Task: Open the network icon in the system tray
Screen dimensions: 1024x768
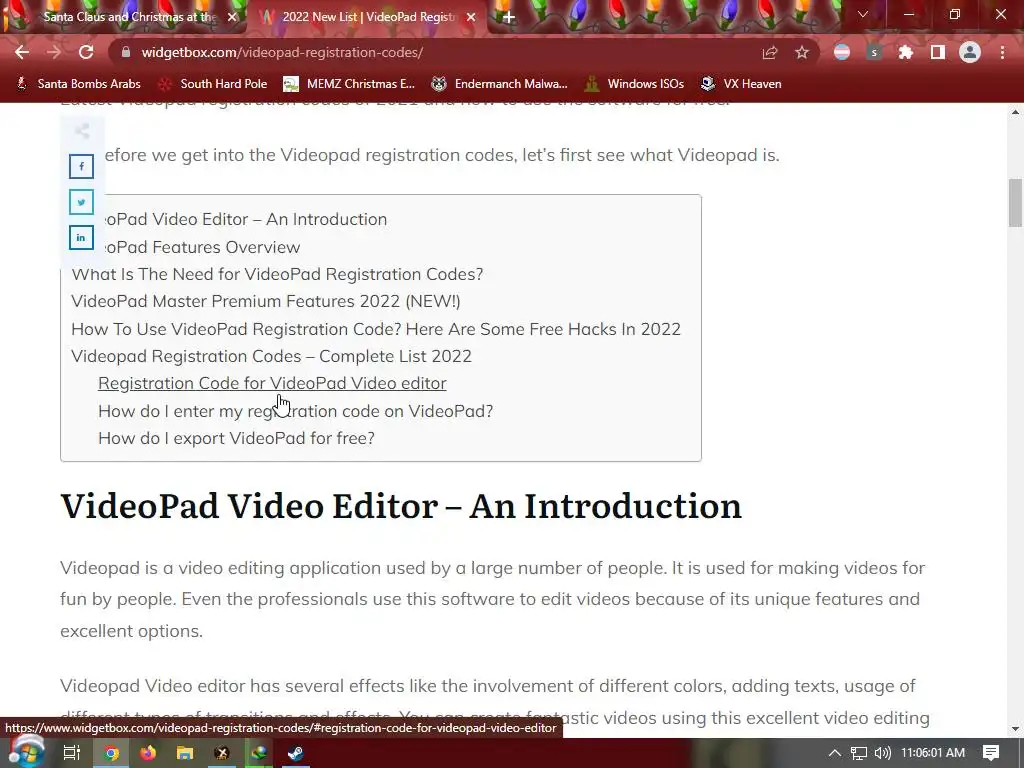Action: [x=859, y=753]
